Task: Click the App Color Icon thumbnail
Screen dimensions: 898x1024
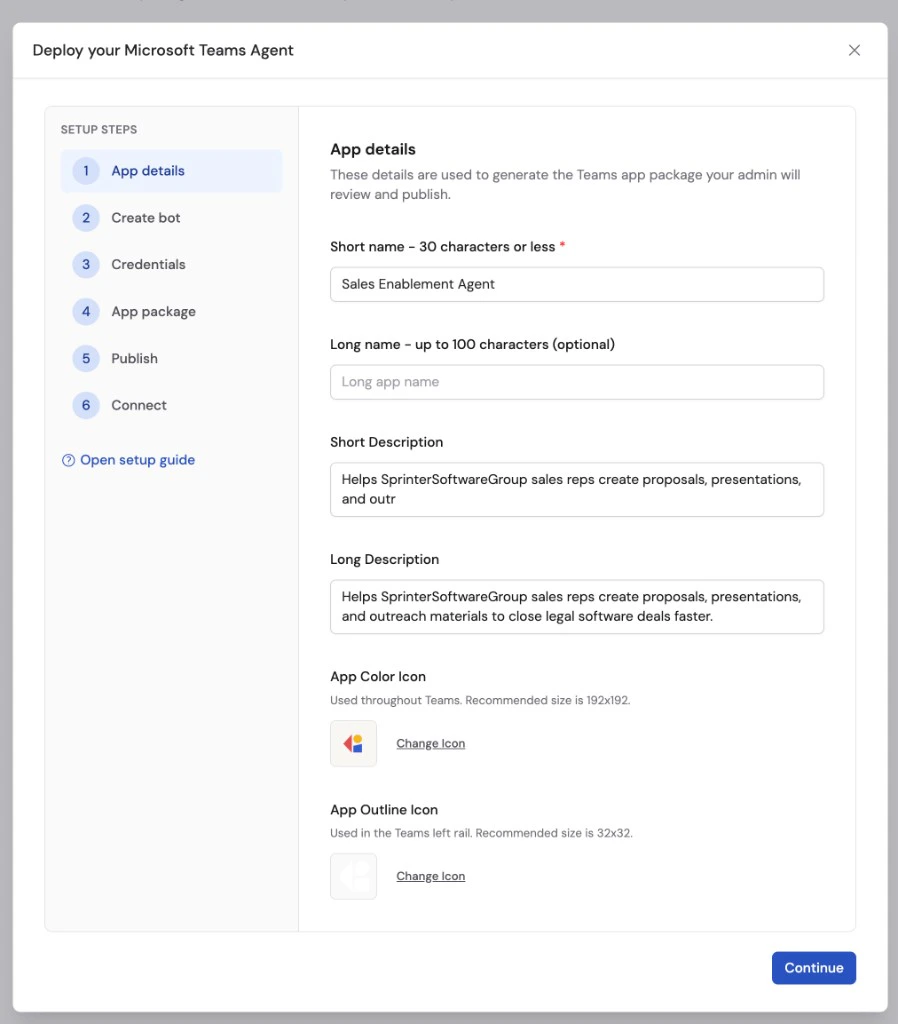Action: [x=353, y=743]
